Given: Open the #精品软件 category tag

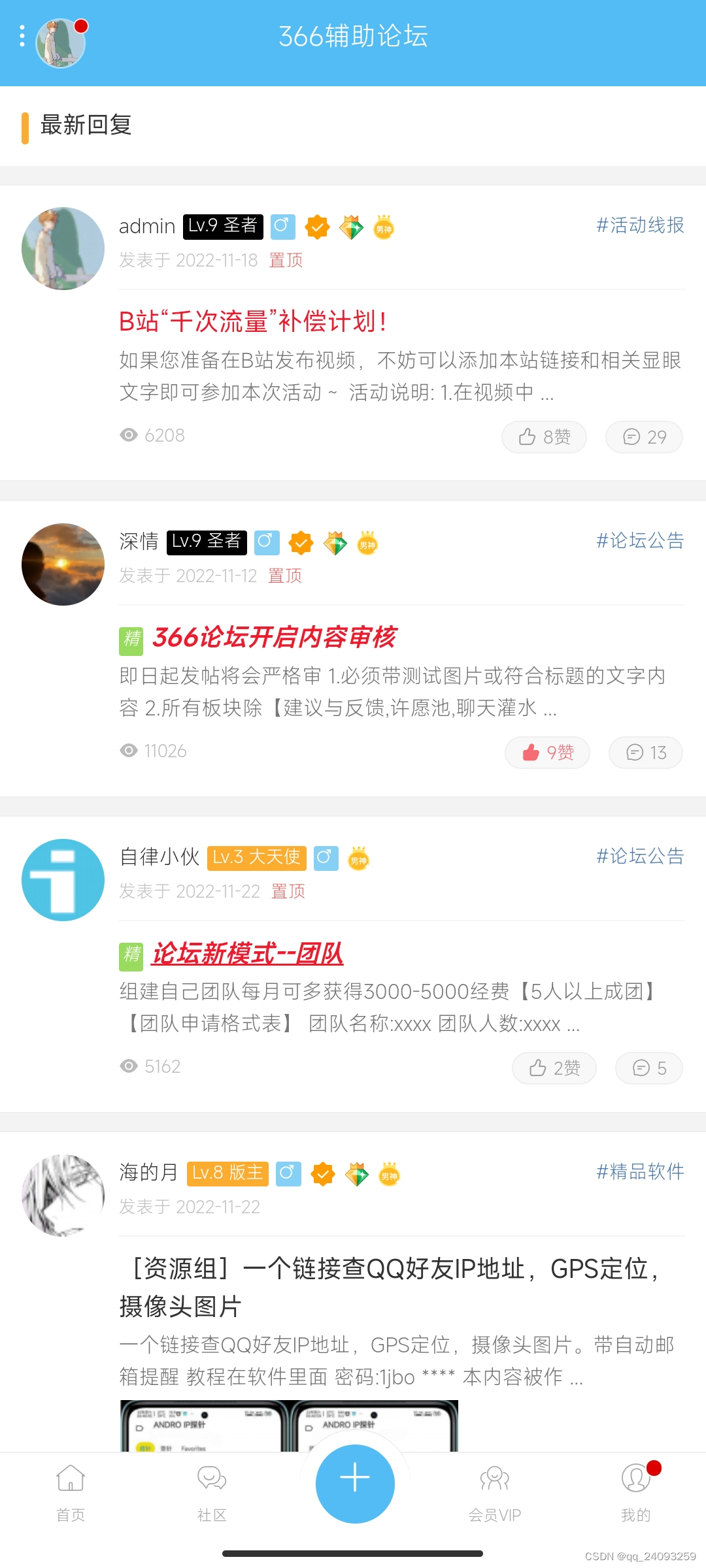Looking at the screenshot, I should tap(640, 1171).
